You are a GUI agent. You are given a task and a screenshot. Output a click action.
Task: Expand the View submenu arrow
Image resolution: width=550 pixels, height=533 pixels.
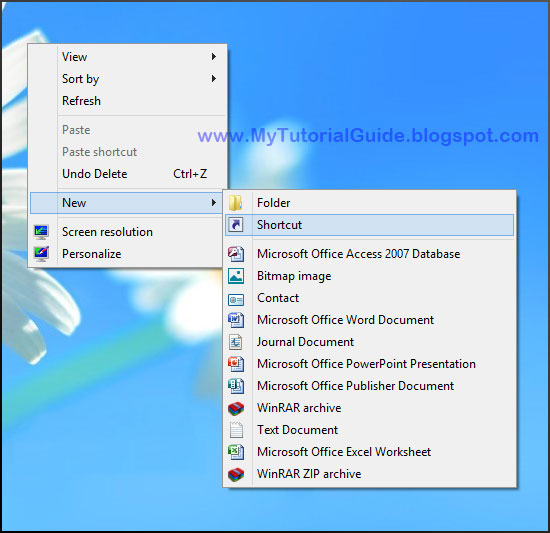(x=214, y=56)
